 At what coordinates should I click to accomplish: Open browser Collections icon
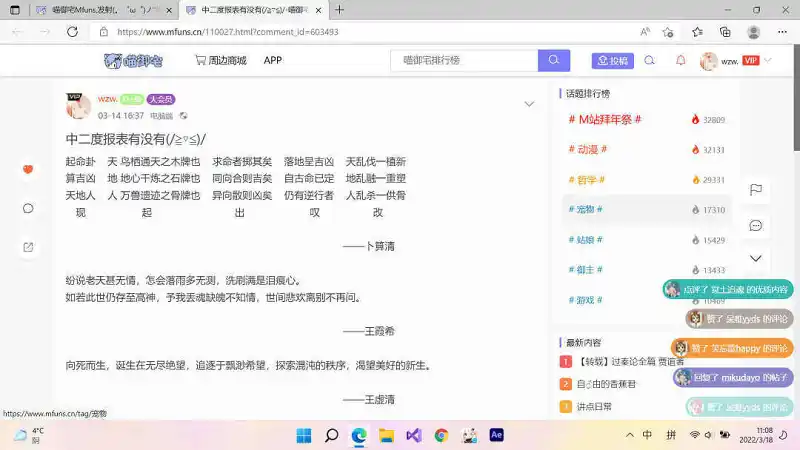click(x=725, y=32)
